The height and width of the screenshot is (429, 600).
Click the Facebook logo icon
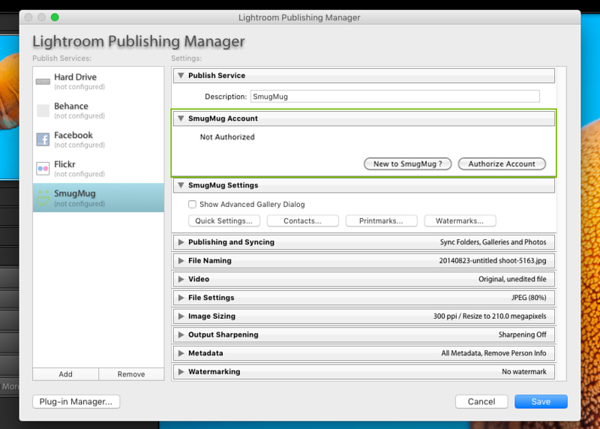[43, 139]
